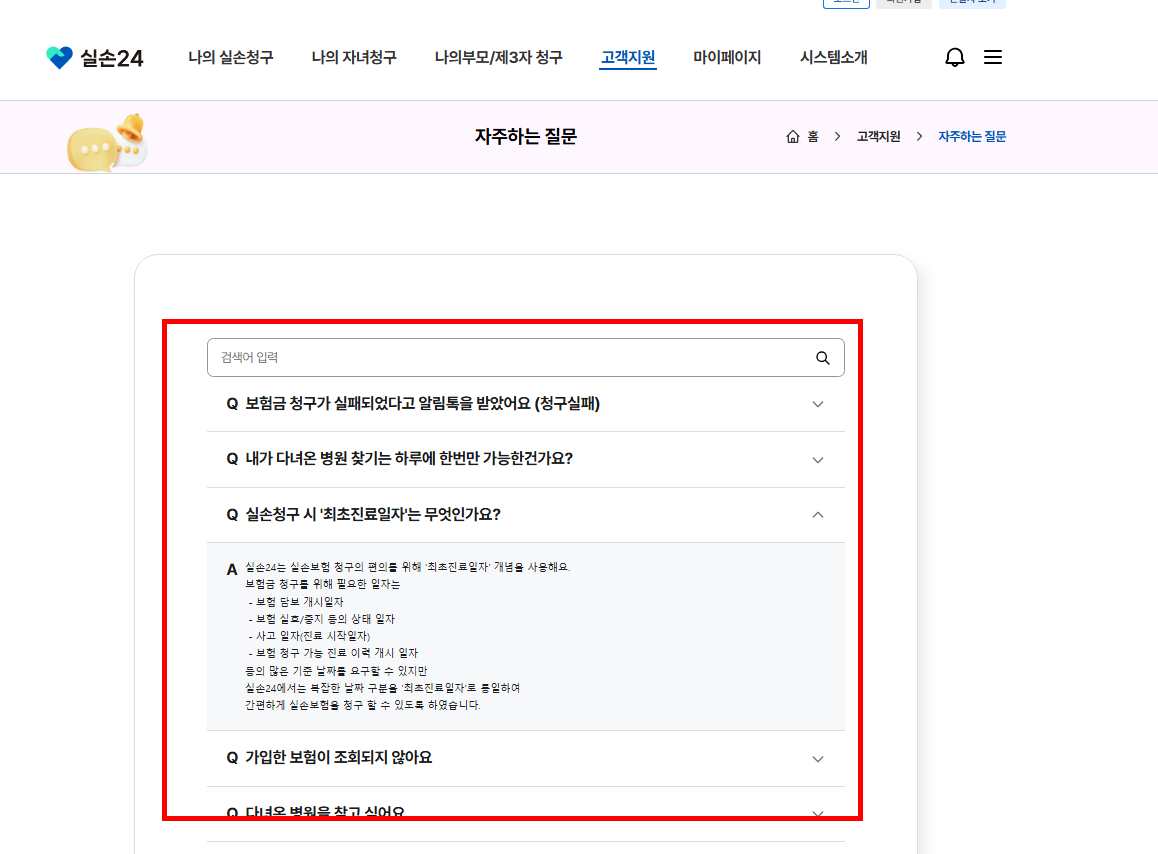Select the 나의 실손청구 menu

pyautogui.click(x=231, y=57)
